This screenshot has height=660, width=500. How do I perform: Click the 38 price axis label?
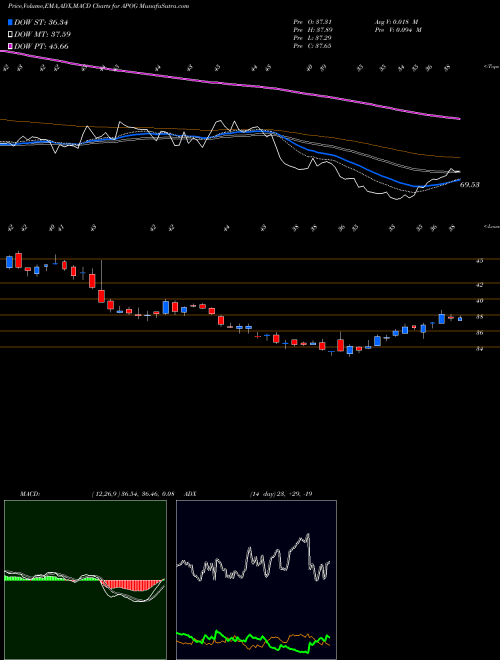(x=479, y=317)
